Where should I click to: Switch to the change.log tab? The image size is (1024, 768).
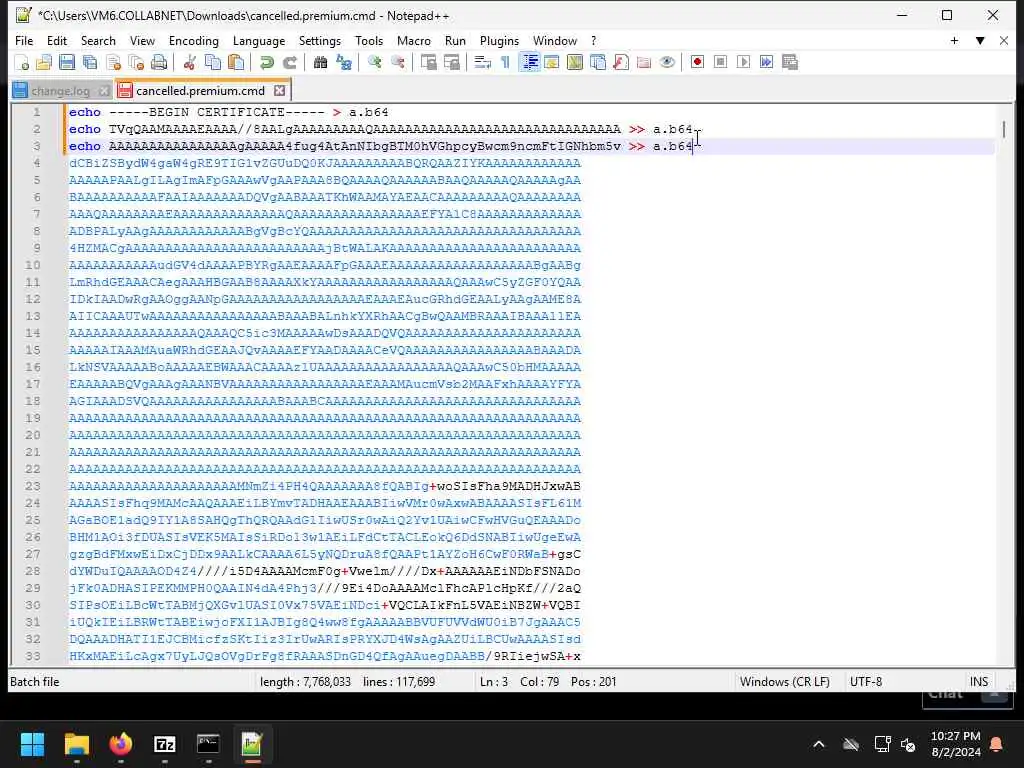(60, 91)
